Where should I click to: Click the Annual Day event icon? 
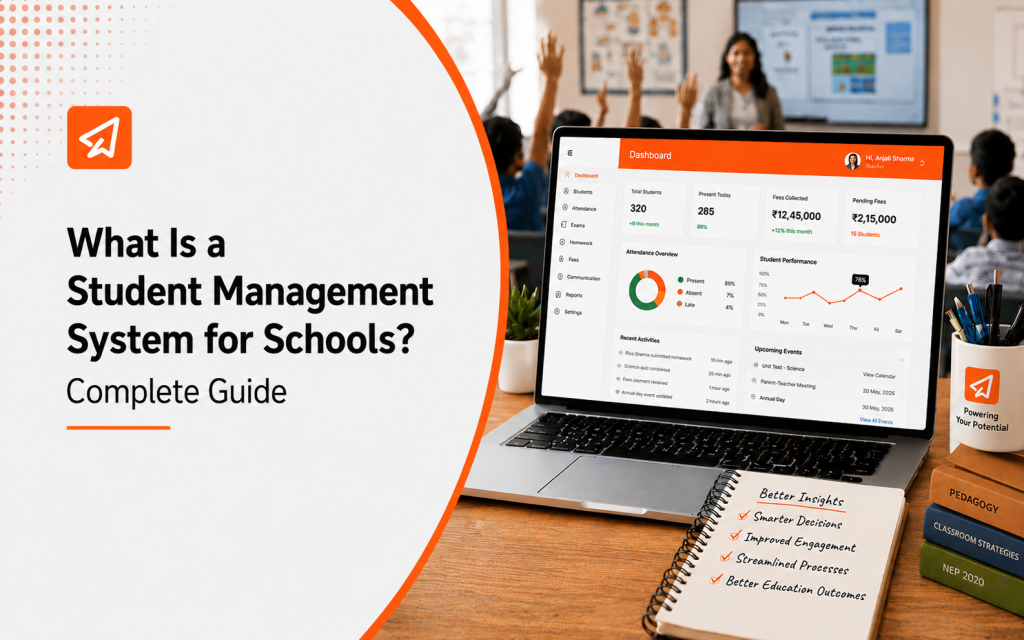[x=753, y=396]
